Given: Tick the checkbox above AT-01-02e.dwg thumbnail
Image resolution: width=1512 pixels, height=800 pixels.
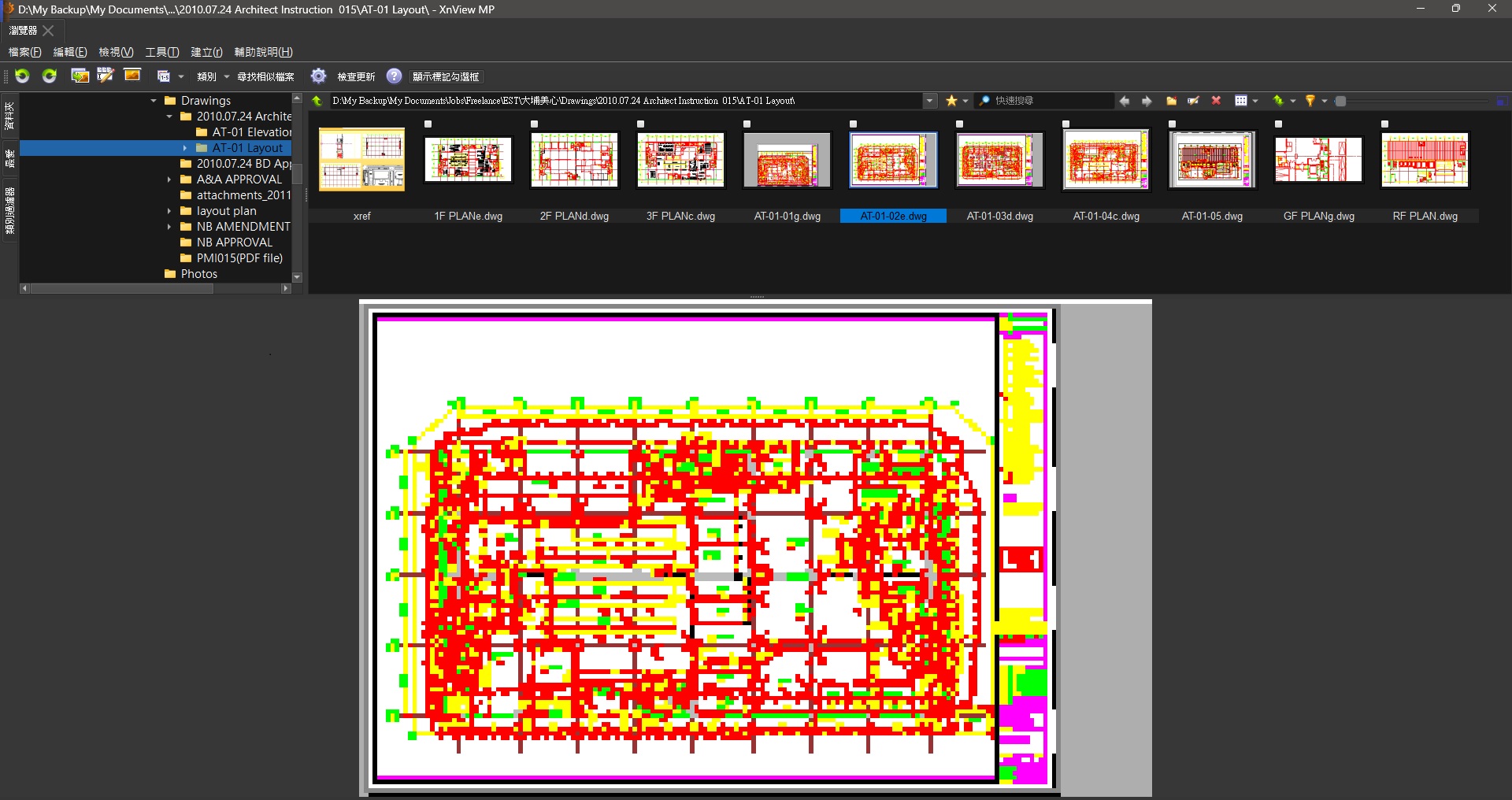Looking at the screenshot, I should pos(854,124).
